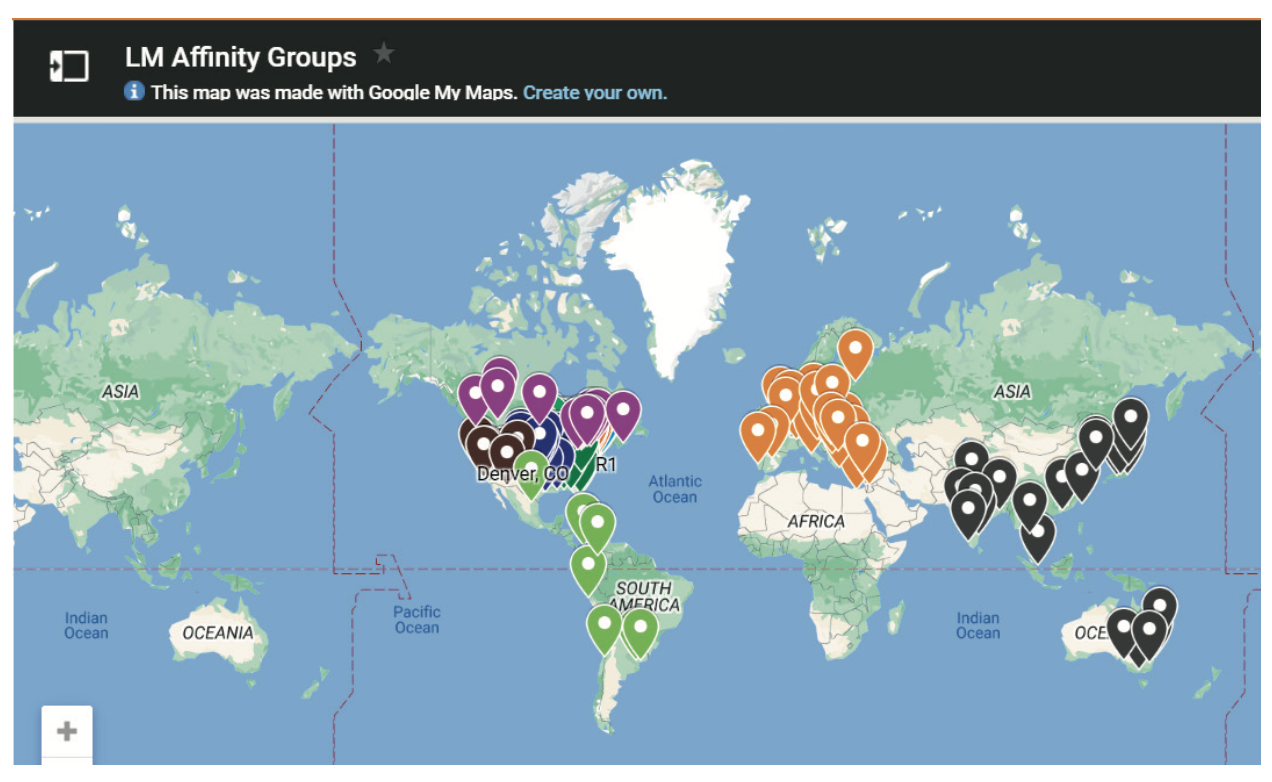Open the 'Create your own' link

594,93
